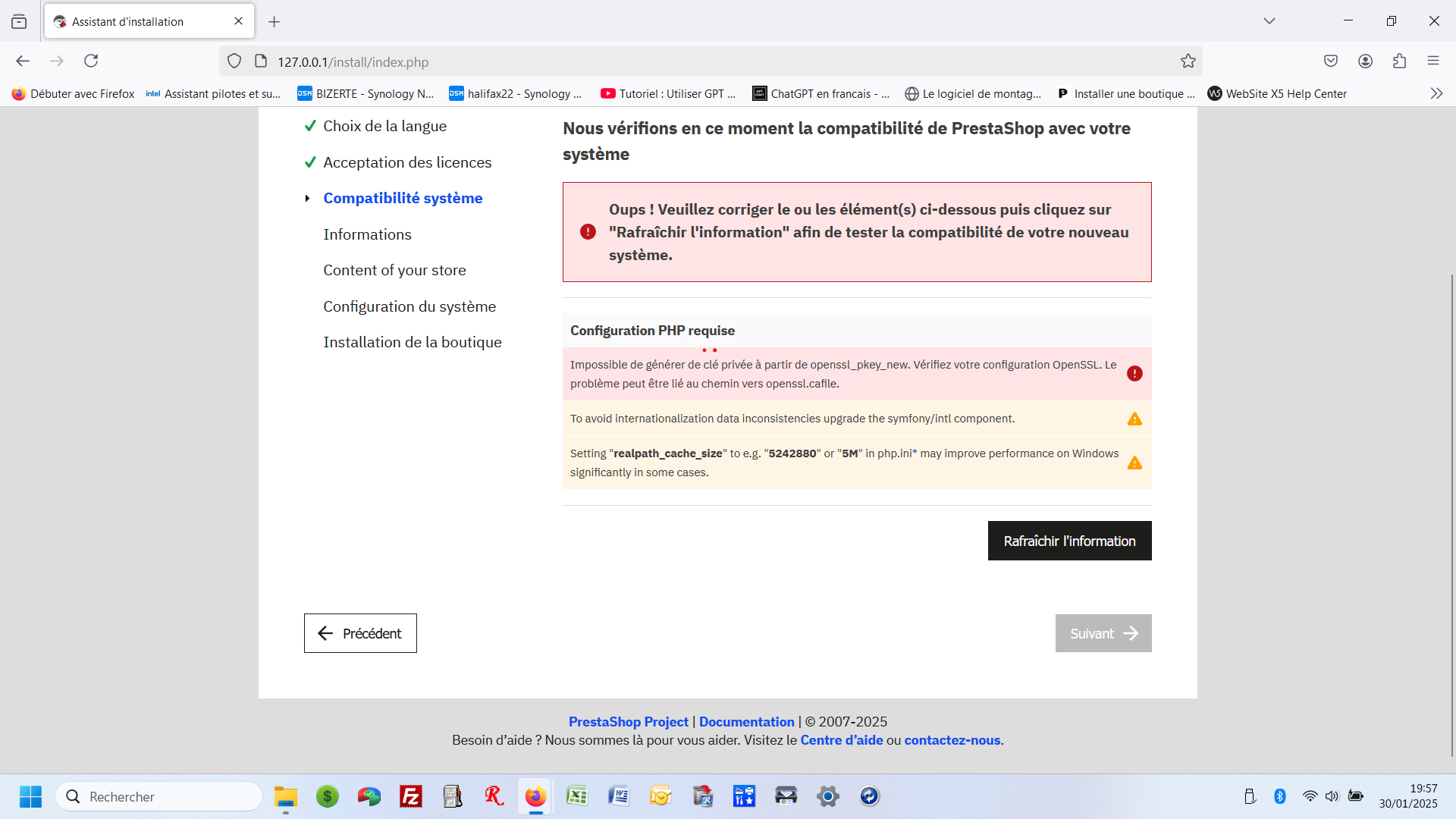
Task: Open the recent browsing Firefox View button
Action: click(x=19, y=21)
